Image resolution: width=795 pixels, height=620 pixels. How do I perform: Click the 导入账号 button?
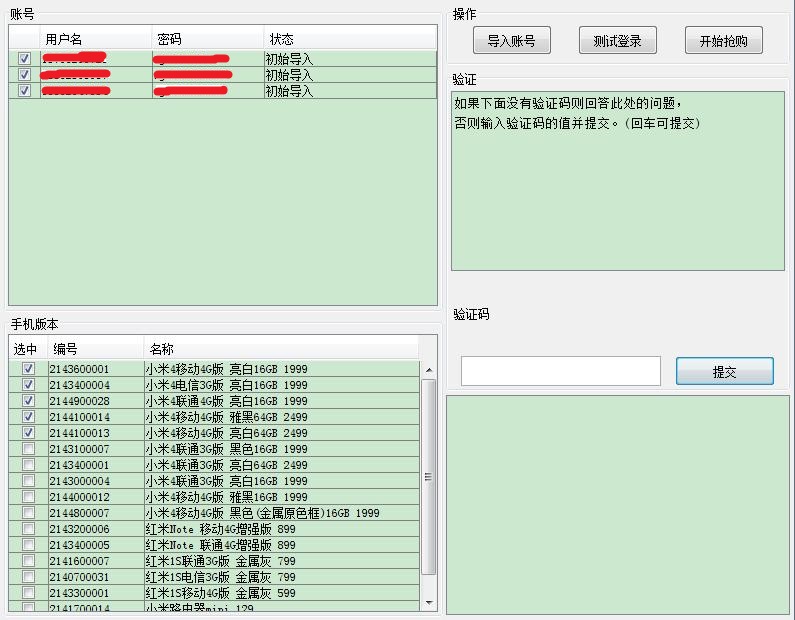(512, 41)
